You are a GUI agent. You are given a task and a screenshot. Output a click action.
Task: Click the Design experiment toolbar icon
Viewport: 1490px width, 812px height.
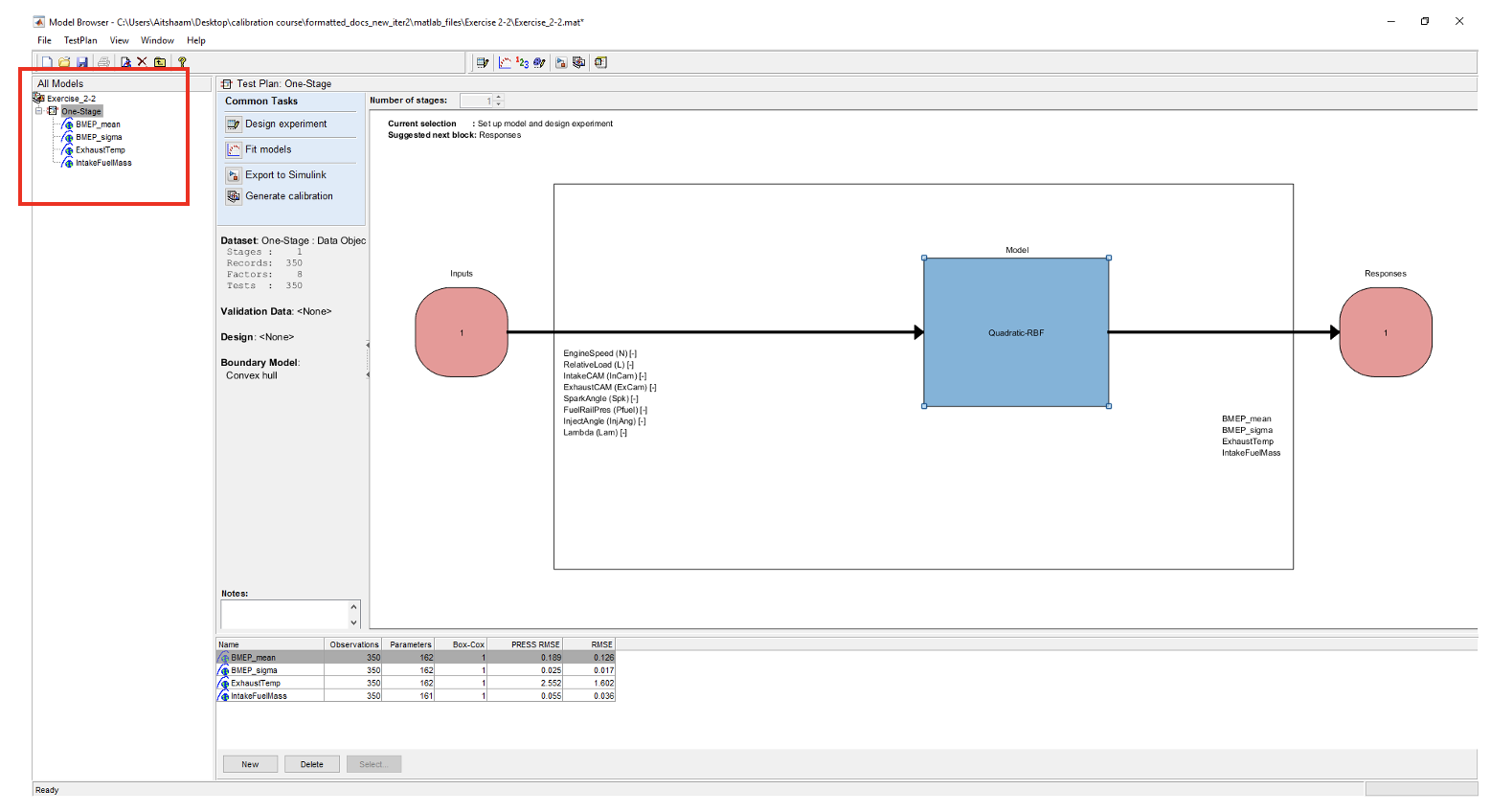483,62
